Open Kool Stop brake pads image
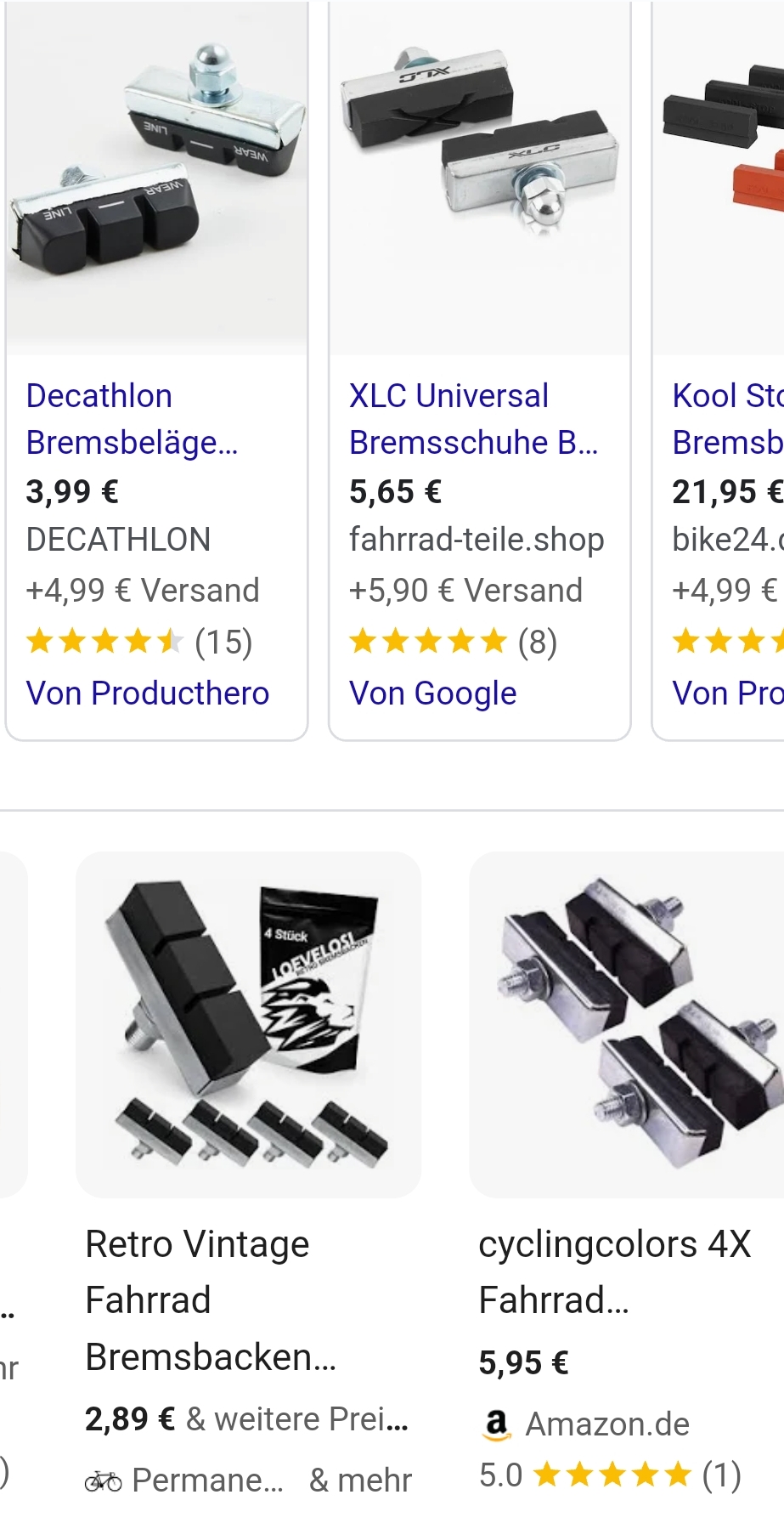784x1523 pixels. (x=722, y=177)
